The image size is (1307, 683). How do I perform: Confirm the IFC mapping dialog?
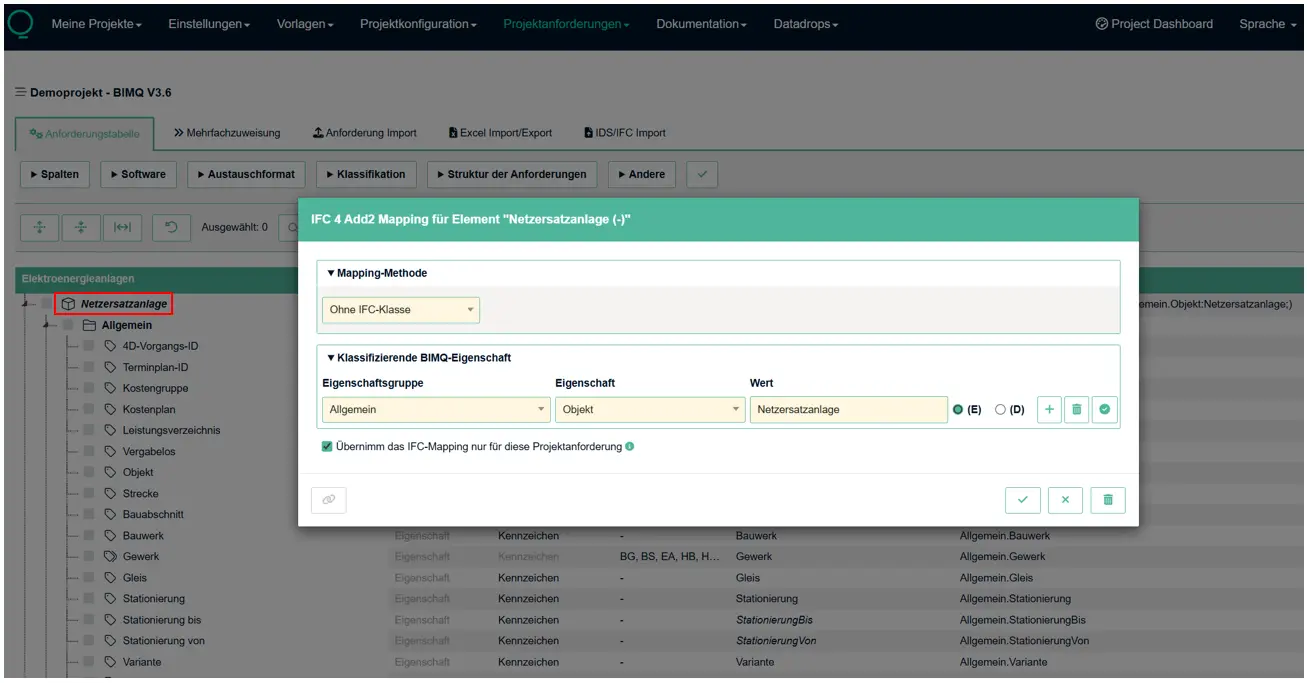coord(1022,500)
